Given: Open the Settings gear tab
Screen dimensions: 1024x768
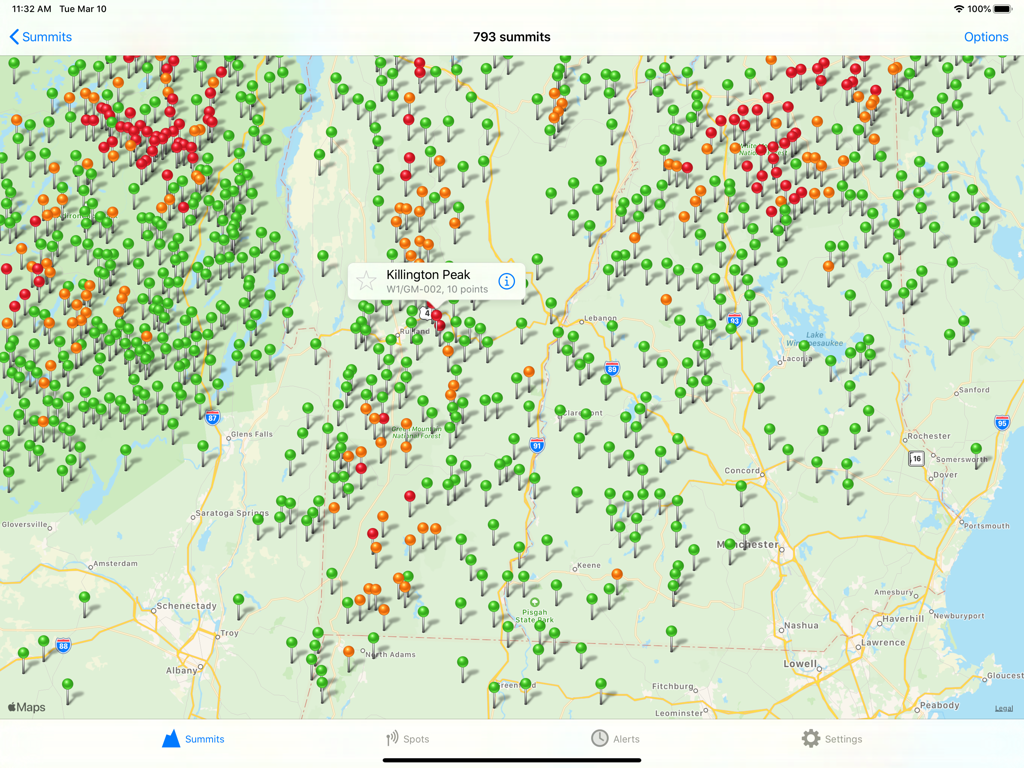Looking at the screenshot, I should coord(831,739).
